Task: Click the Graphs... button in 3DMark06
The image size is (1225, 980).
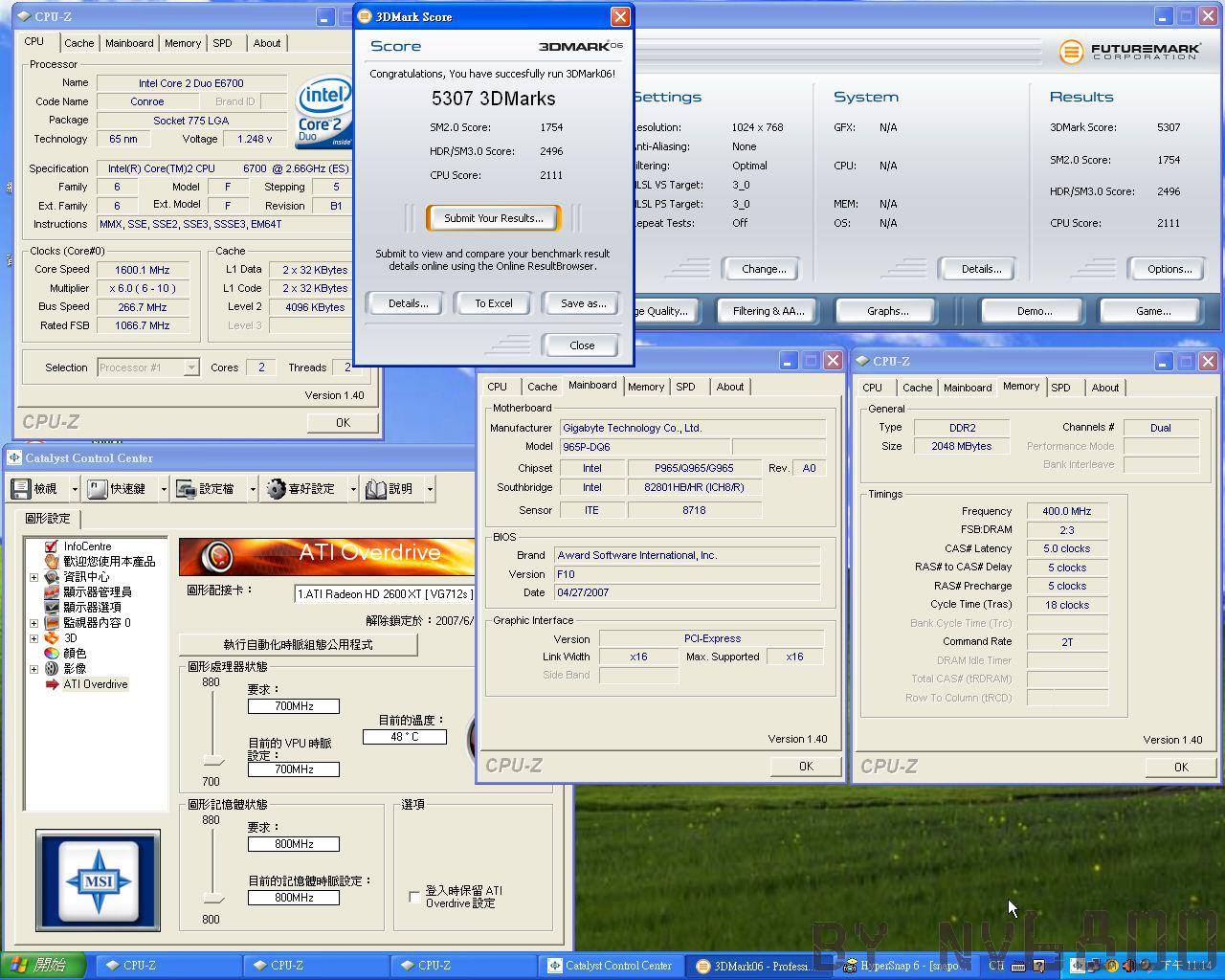Action: (x=888, y=311)
